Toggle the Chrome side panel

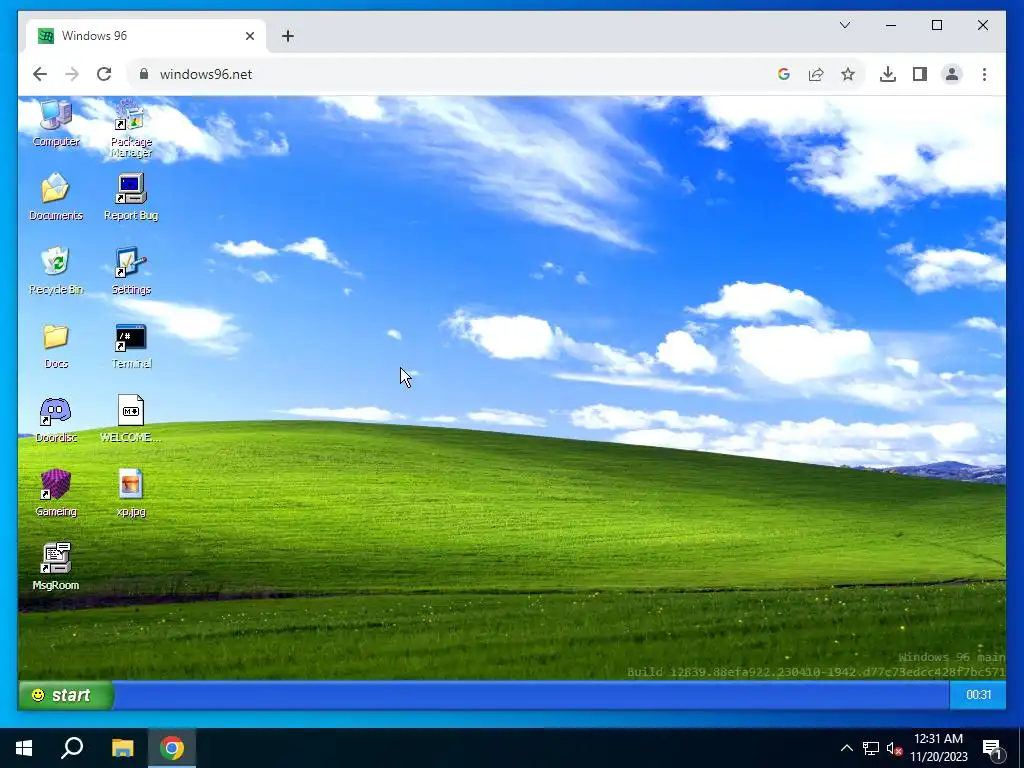[x=920, y=74]
